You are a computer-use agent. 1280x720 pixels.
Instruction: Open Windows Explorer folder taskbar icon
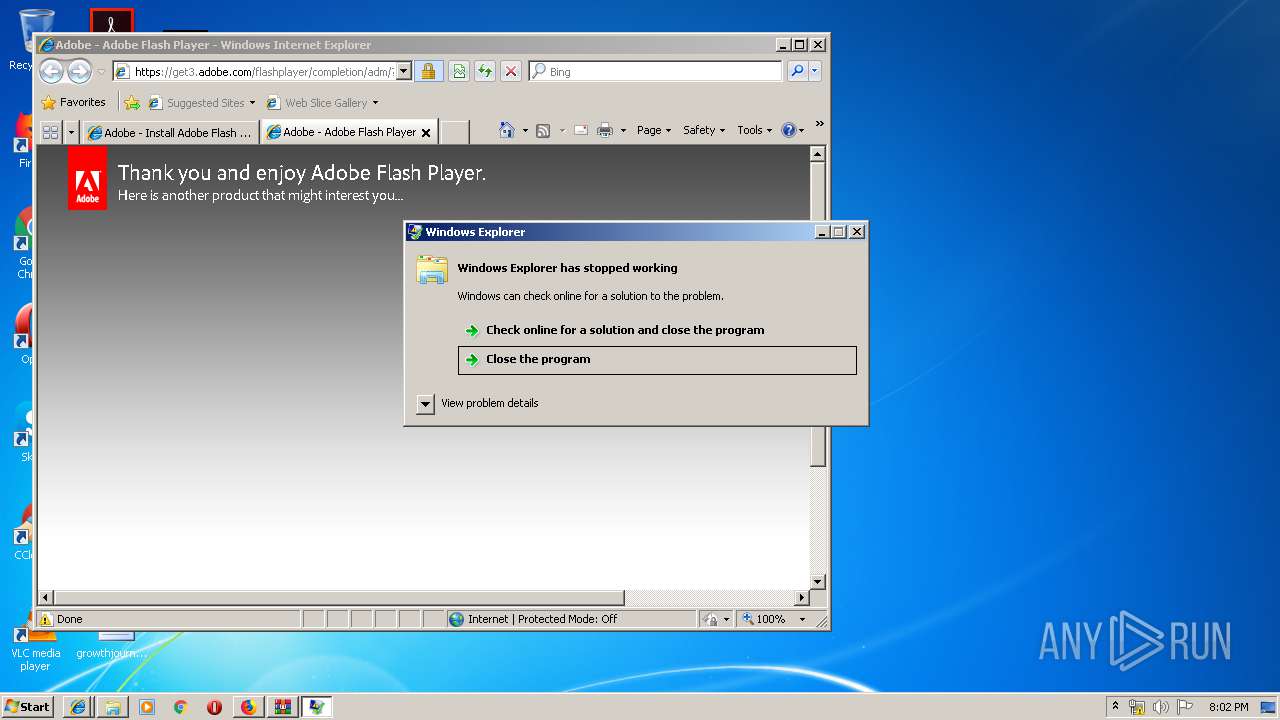pyautogui.click(x=112, y=707)
